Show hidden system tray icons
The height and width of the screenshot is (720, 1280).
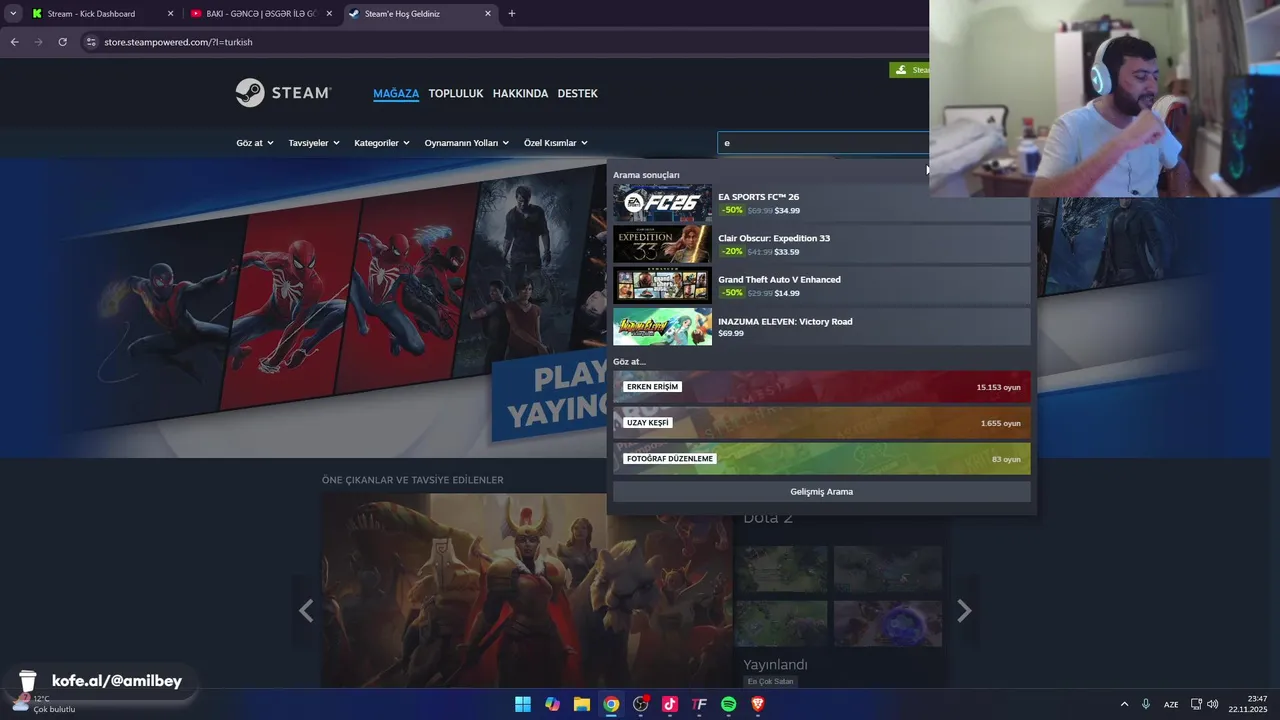(1124, 704)
